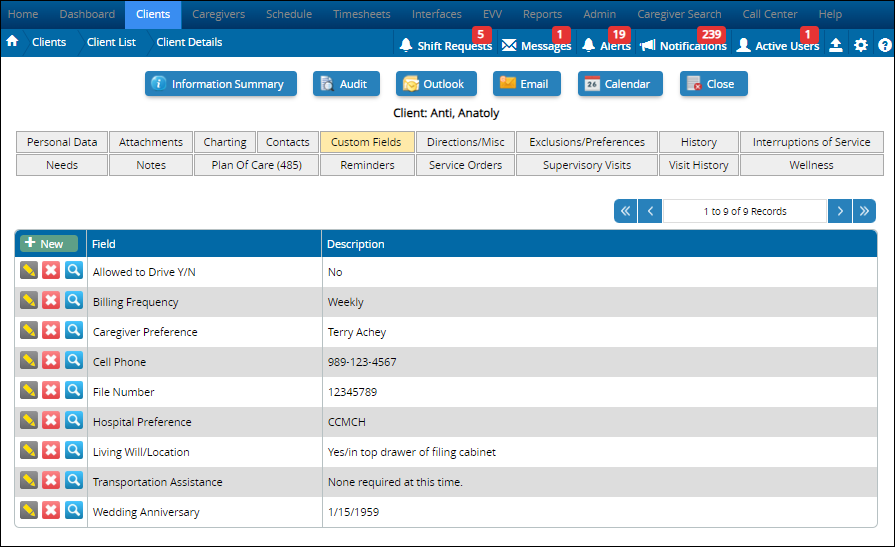The width and height of the screenshot is (895, 547).
Task: Delete the Wedding Anniversary row
Action: (x=51, y=510)
